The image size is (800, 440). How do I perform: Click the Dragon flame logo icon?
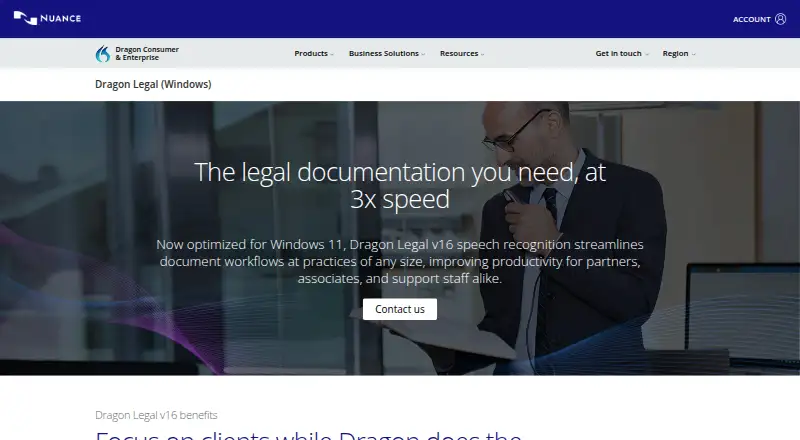(x=103, y=53)
